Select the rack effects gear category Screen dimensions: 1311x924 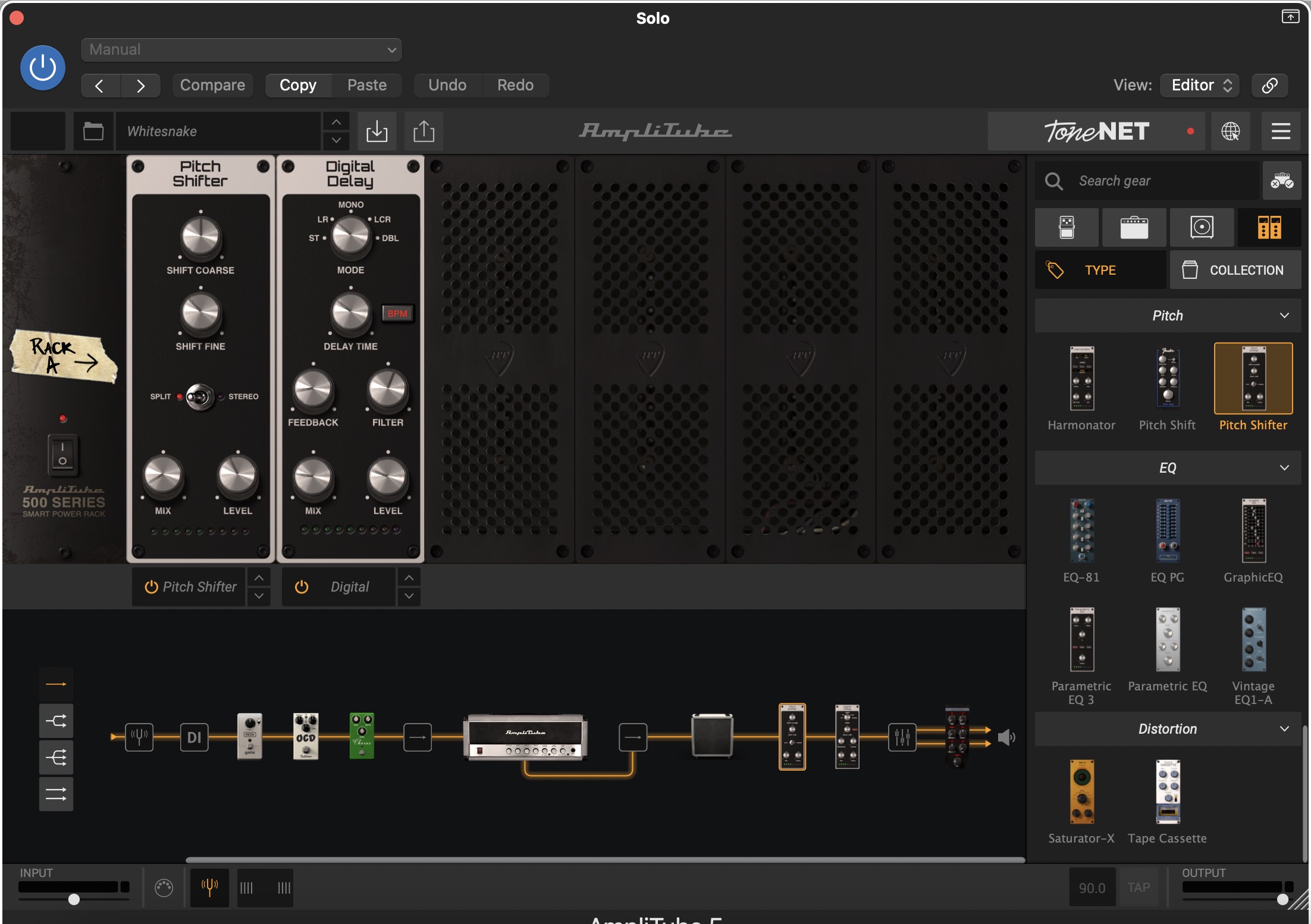(1269, 227)
